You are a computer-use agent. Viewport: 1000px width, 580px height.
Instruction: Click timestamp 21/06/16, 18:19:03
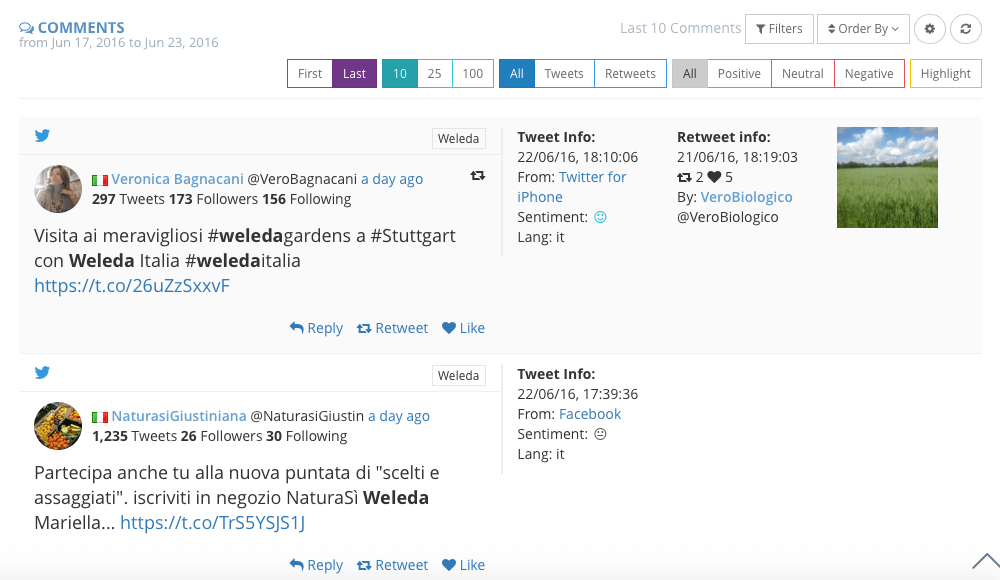[x=737, y=157]
